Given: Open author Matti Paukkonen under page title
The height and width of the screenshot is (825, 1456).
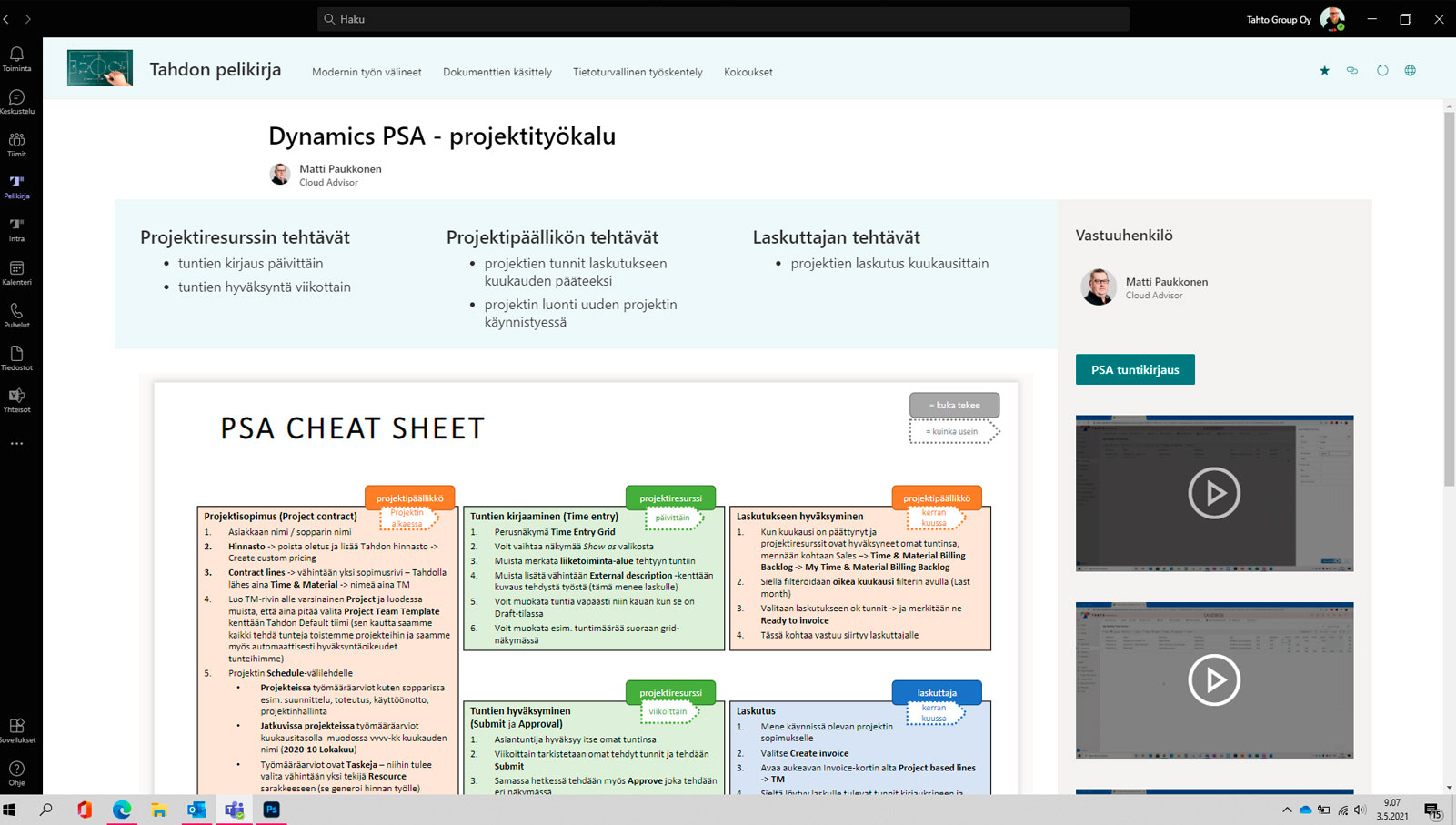Looking at the screenshot, I should point(340,168).
